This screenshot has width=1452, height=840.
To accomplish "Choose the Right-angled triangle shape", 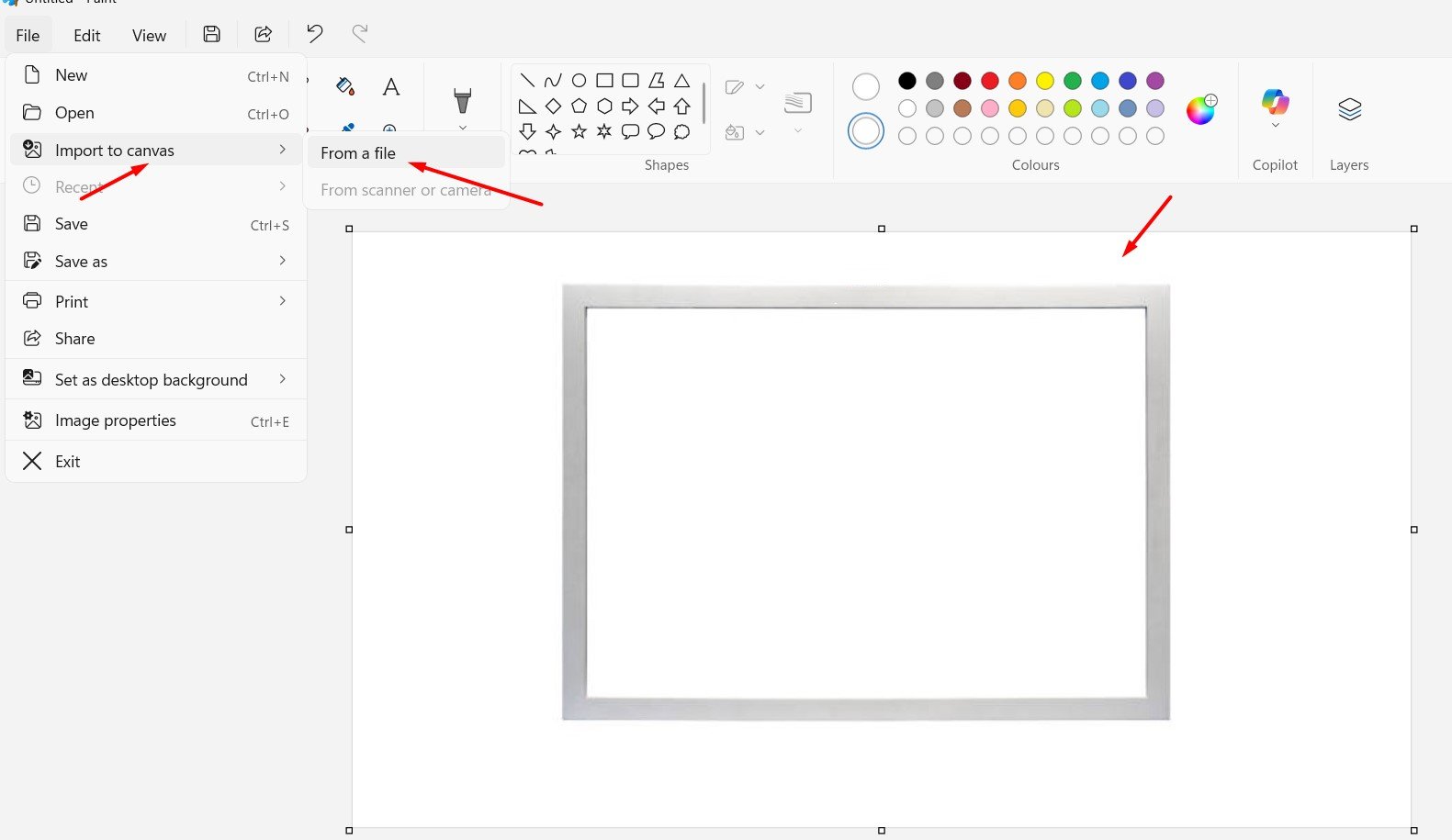I will [x=527, y=106].
